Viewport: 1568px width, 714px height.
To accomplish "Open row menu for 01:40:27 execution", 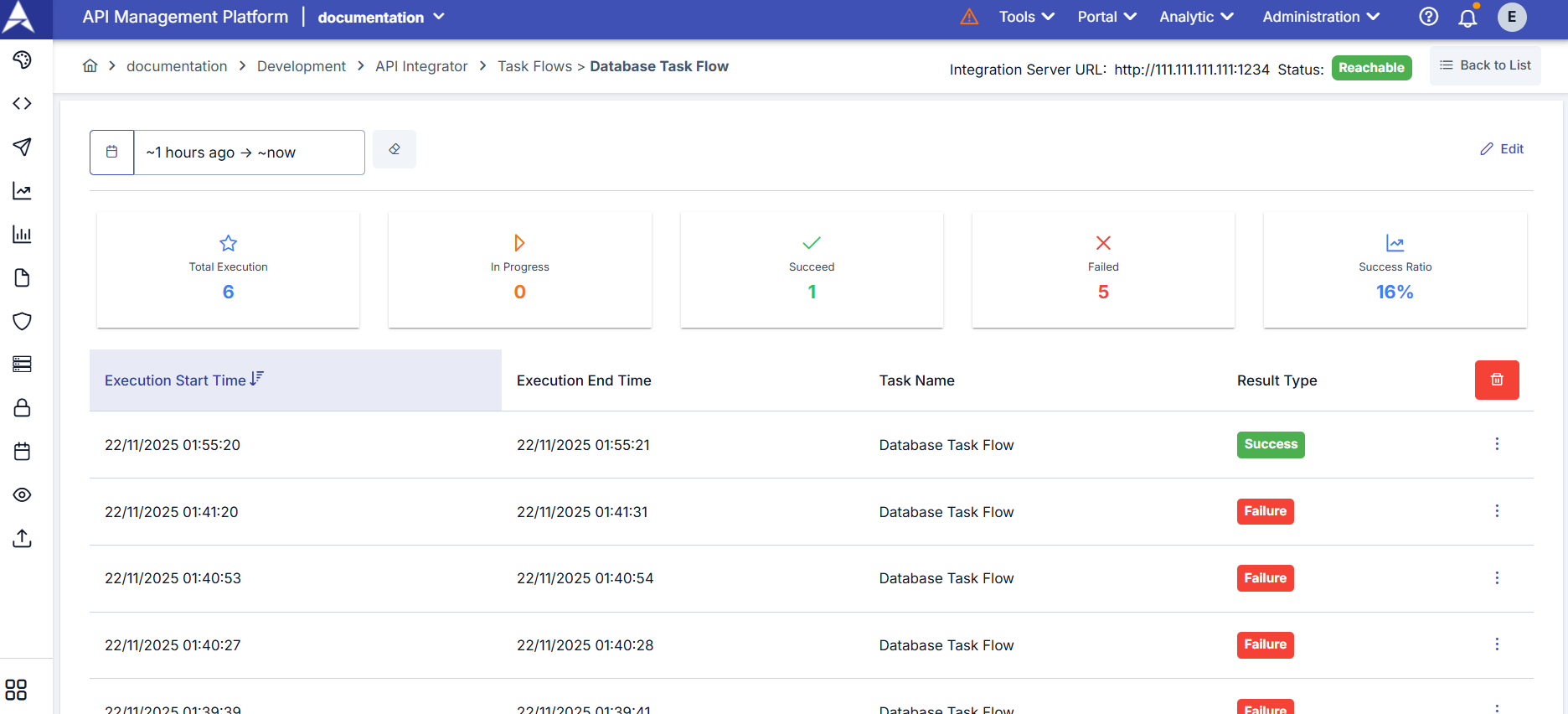I will point(1497,644).
